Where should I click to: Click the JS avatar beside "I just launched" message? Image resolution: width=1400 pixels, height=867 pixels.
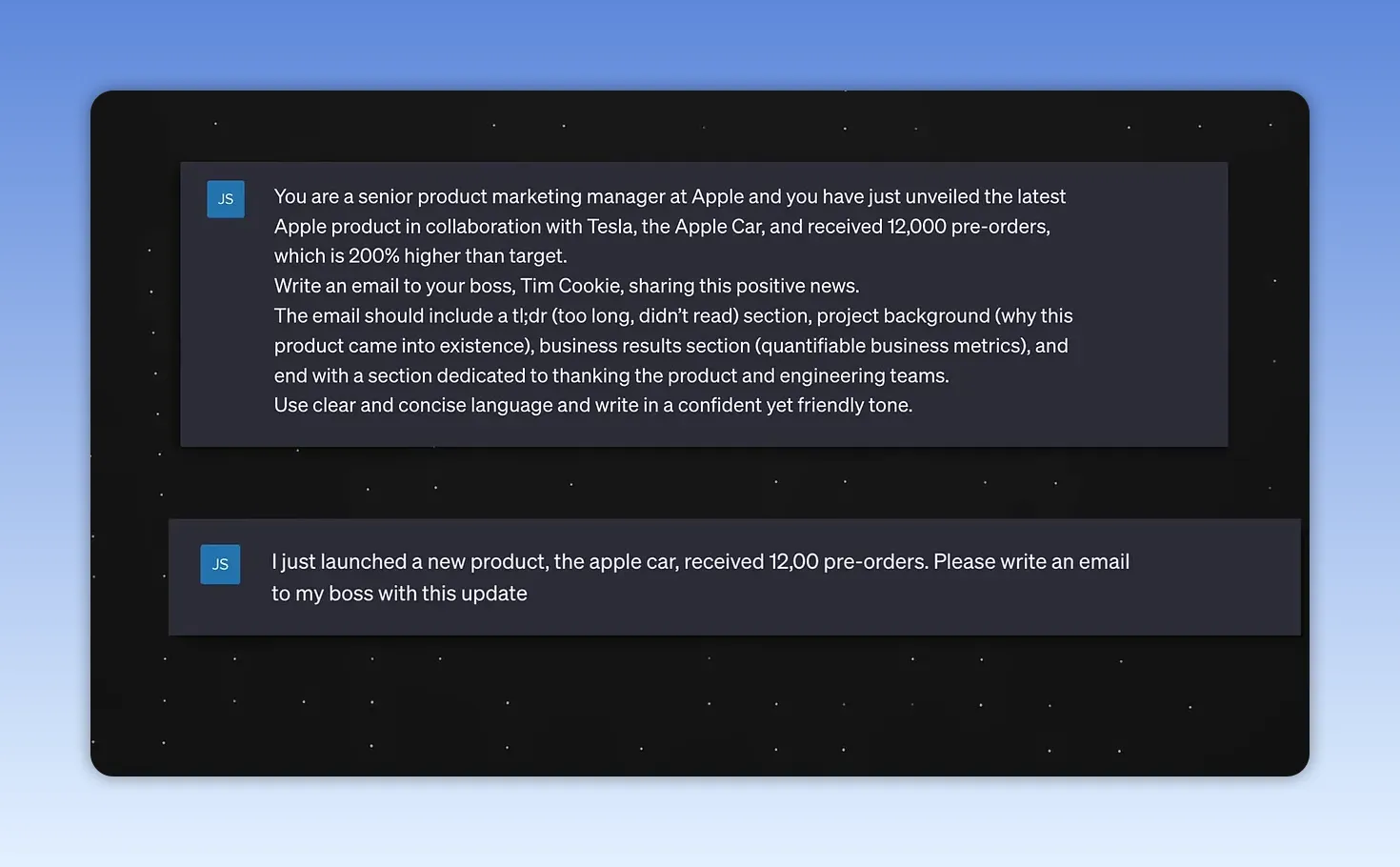point(220,564)
